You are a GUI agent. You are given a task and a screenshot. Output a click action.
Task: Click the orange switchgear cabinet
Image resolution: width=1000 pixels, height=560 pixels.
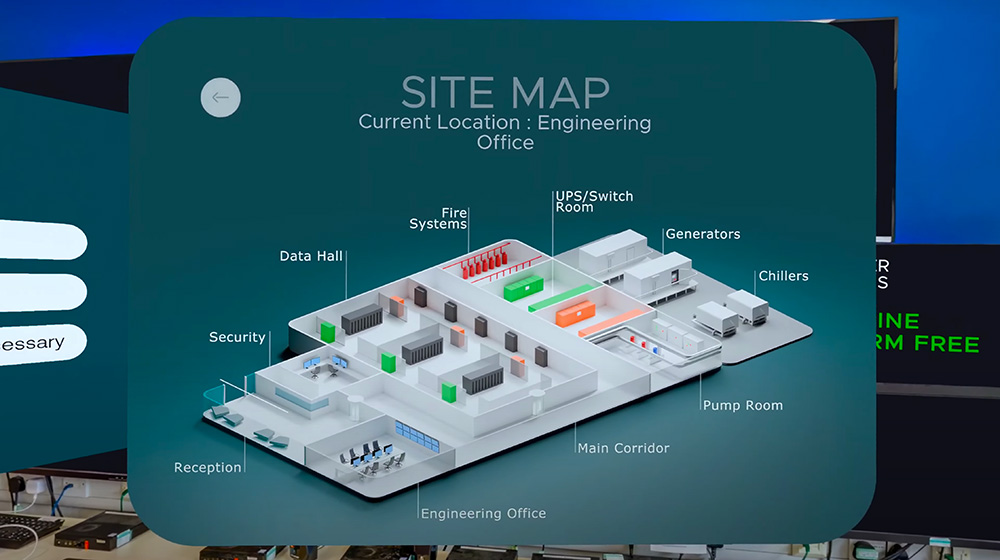[575, 314]
